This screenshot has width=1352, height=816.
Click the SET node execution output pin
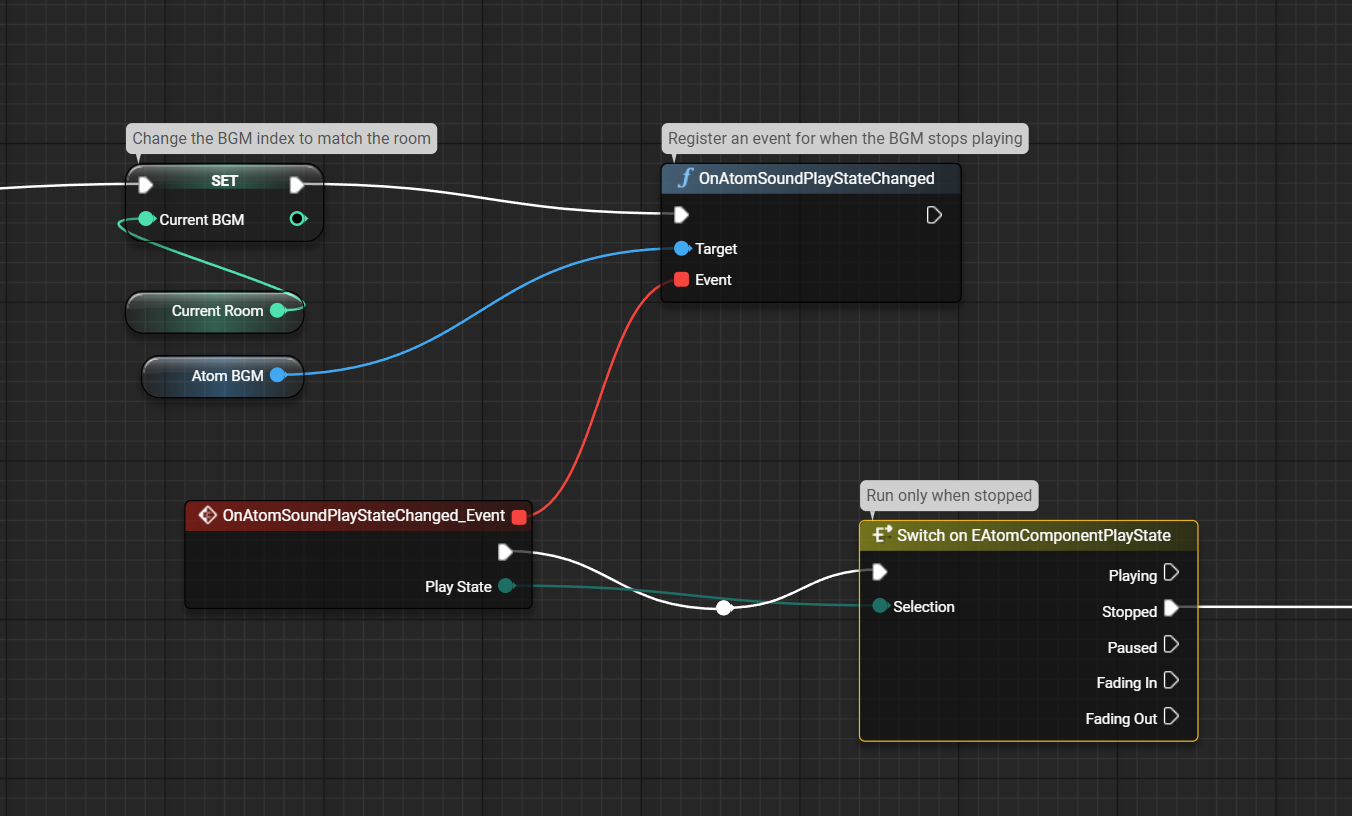pos(297,184)
